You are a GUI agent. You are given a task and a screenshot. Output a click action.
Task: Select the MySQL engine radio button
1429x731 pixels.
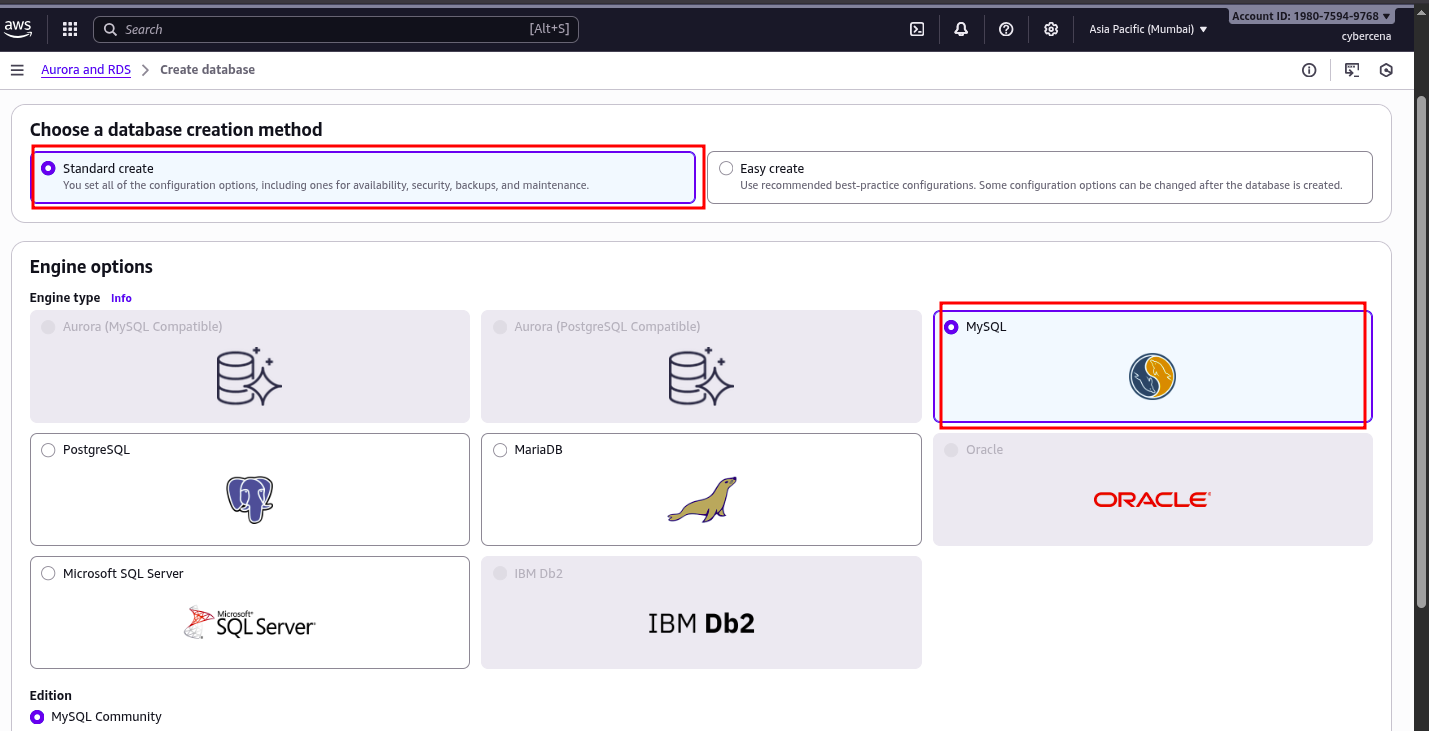951,327
